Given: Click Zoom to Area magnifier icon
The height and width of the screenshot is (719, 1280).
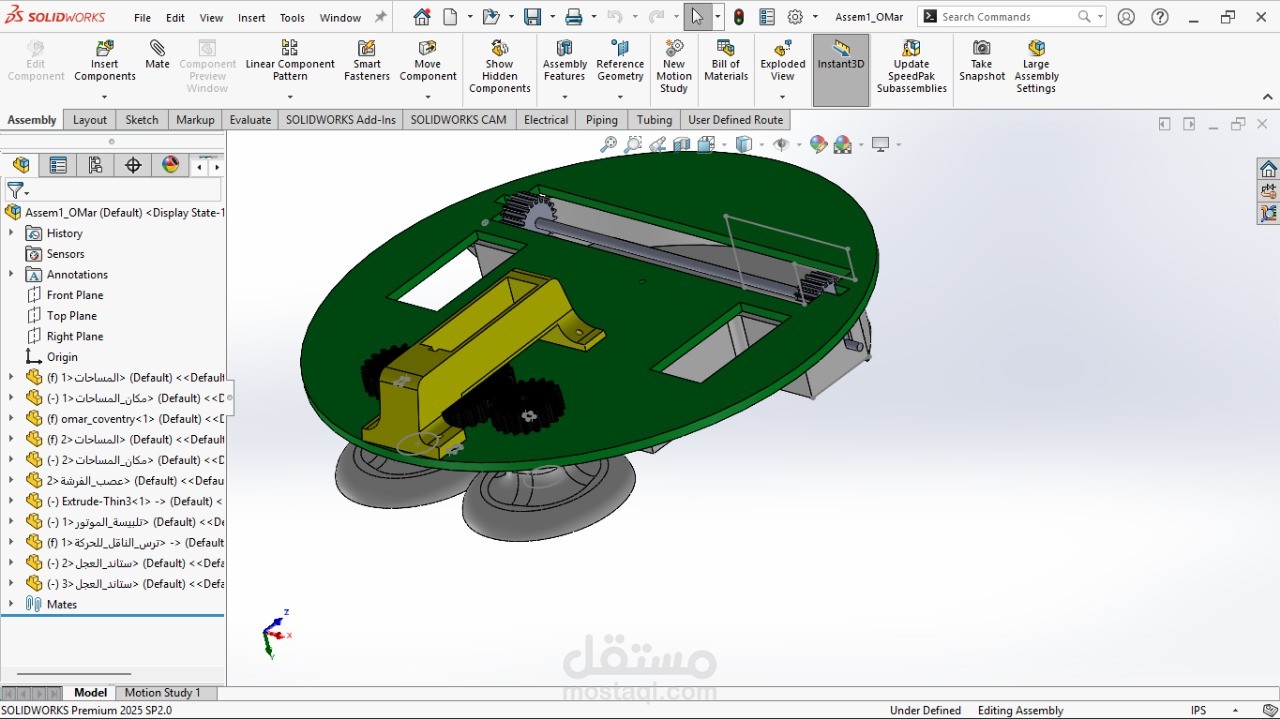Looking at the screenshot, I should coord(633,145).
